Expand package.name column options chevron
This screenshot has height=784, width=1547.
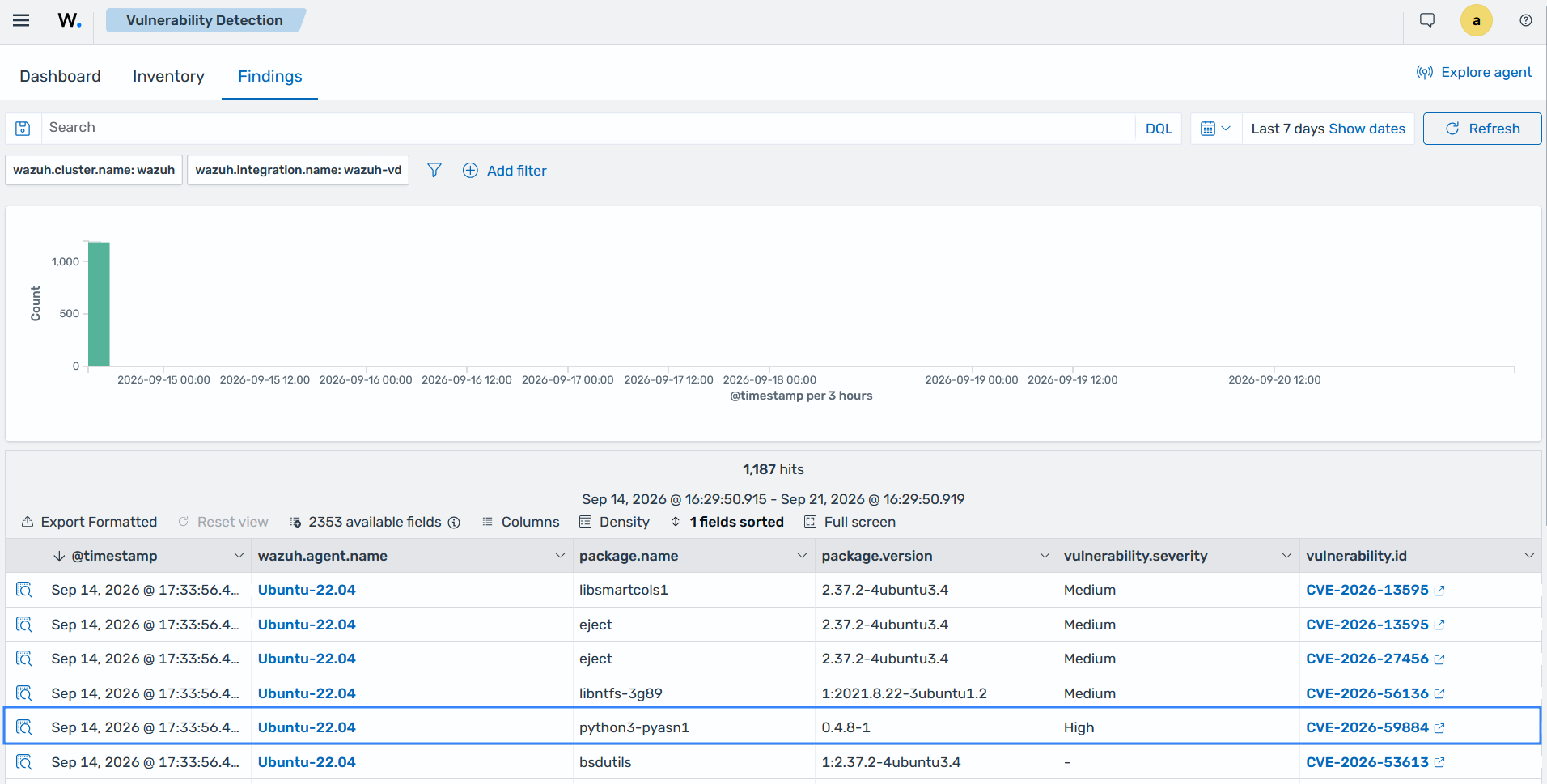point(802,556)
